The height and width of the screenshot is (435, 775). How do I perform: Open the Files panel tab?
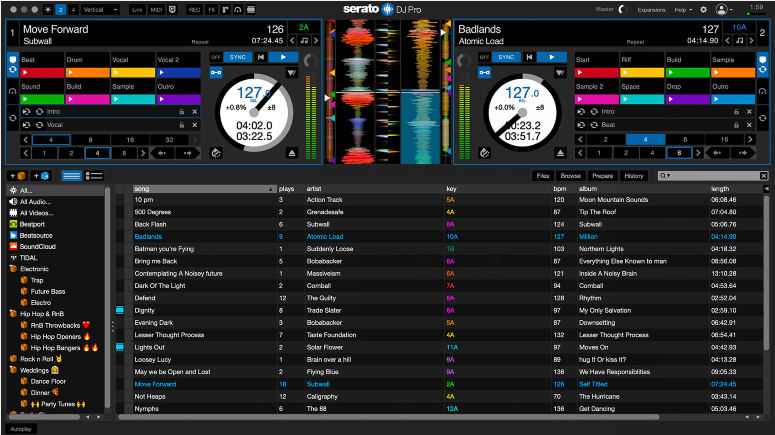pos(543,175)
